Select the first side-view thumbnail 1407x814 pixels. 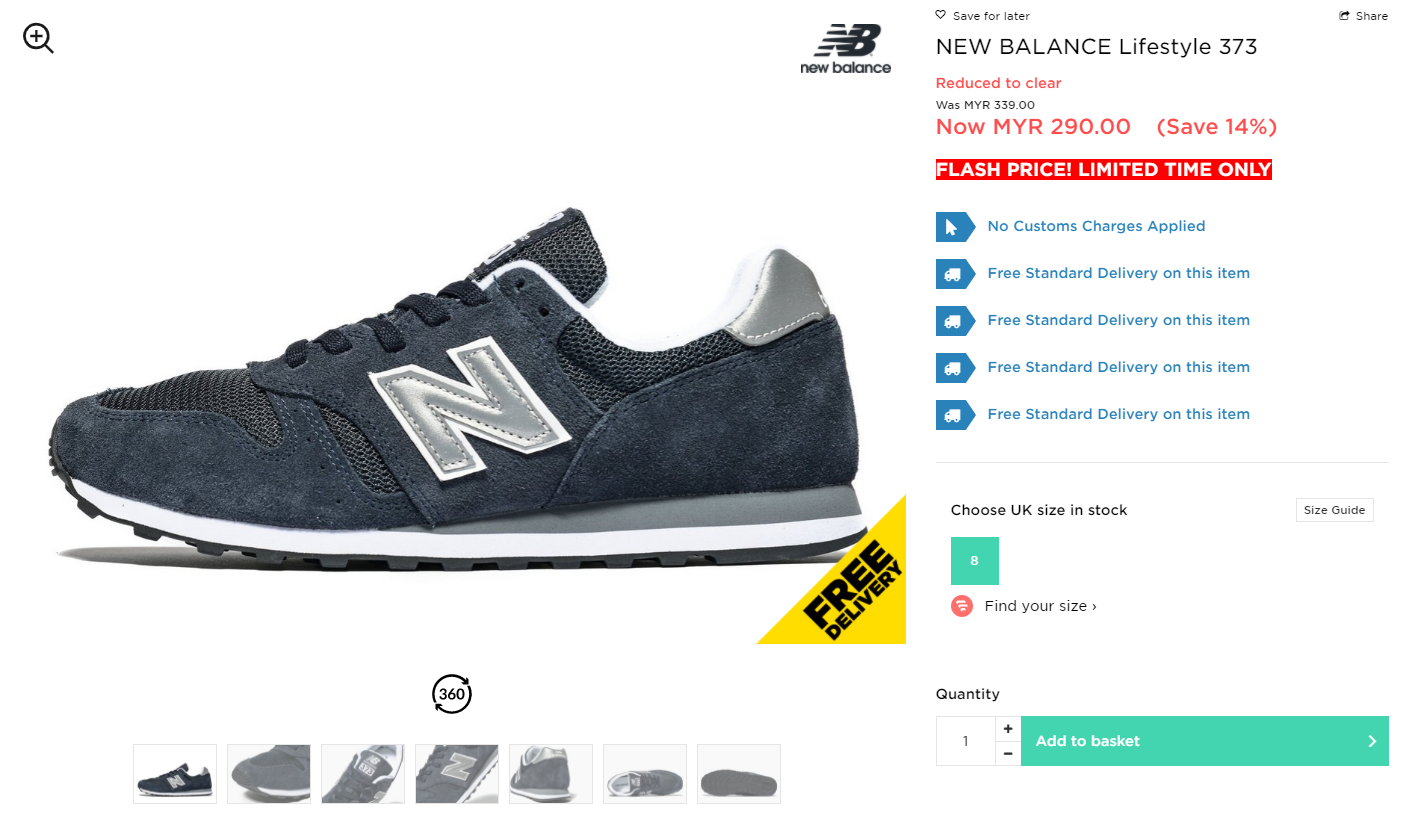point(175,774)
